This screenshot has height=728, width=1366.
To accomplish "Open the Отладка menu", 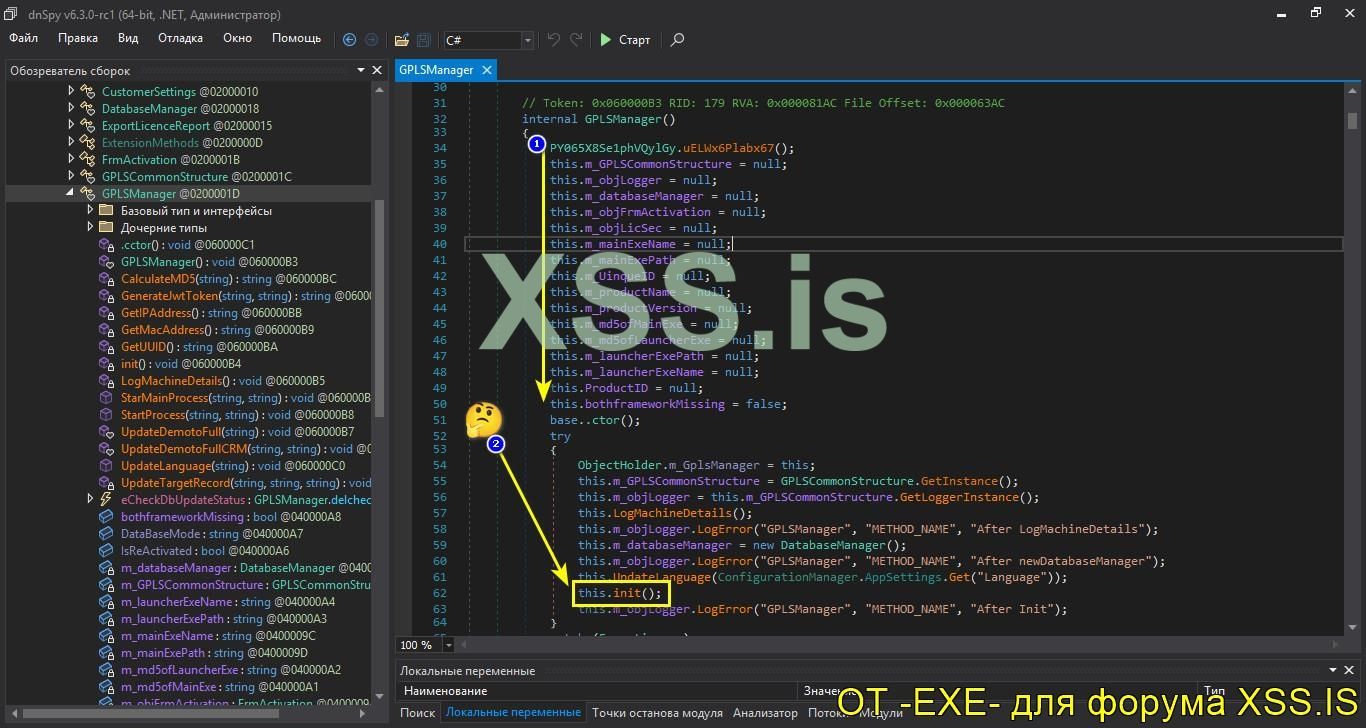I will point(180,38).
